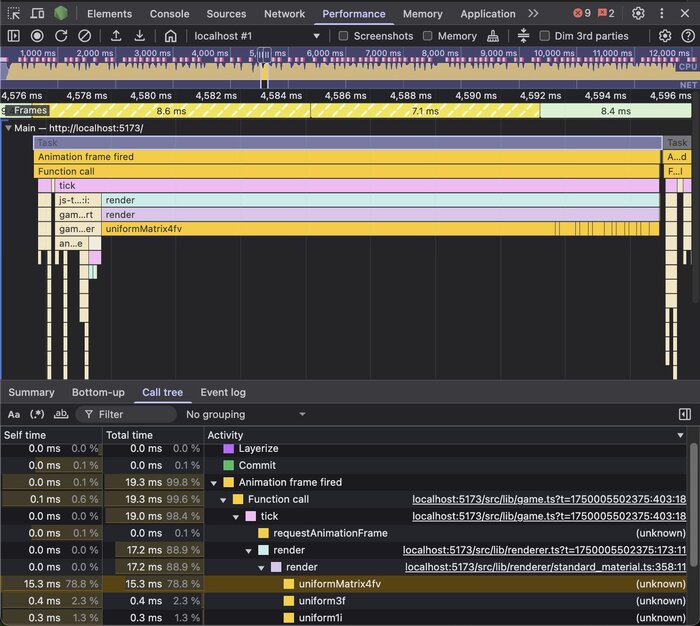Click the upload profile icon
700x626 pixels.
(x=116, y=36)
